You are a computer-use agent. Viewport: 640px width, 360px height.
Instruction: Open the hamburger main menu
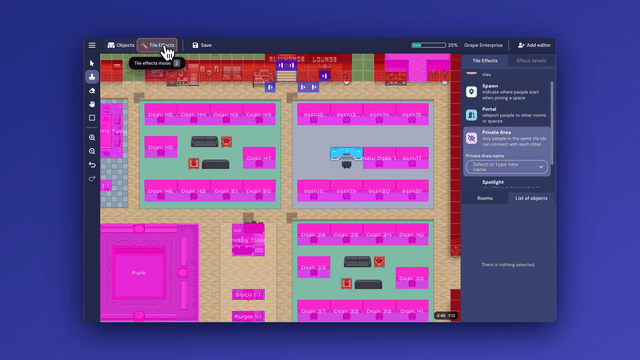(92, 45)
